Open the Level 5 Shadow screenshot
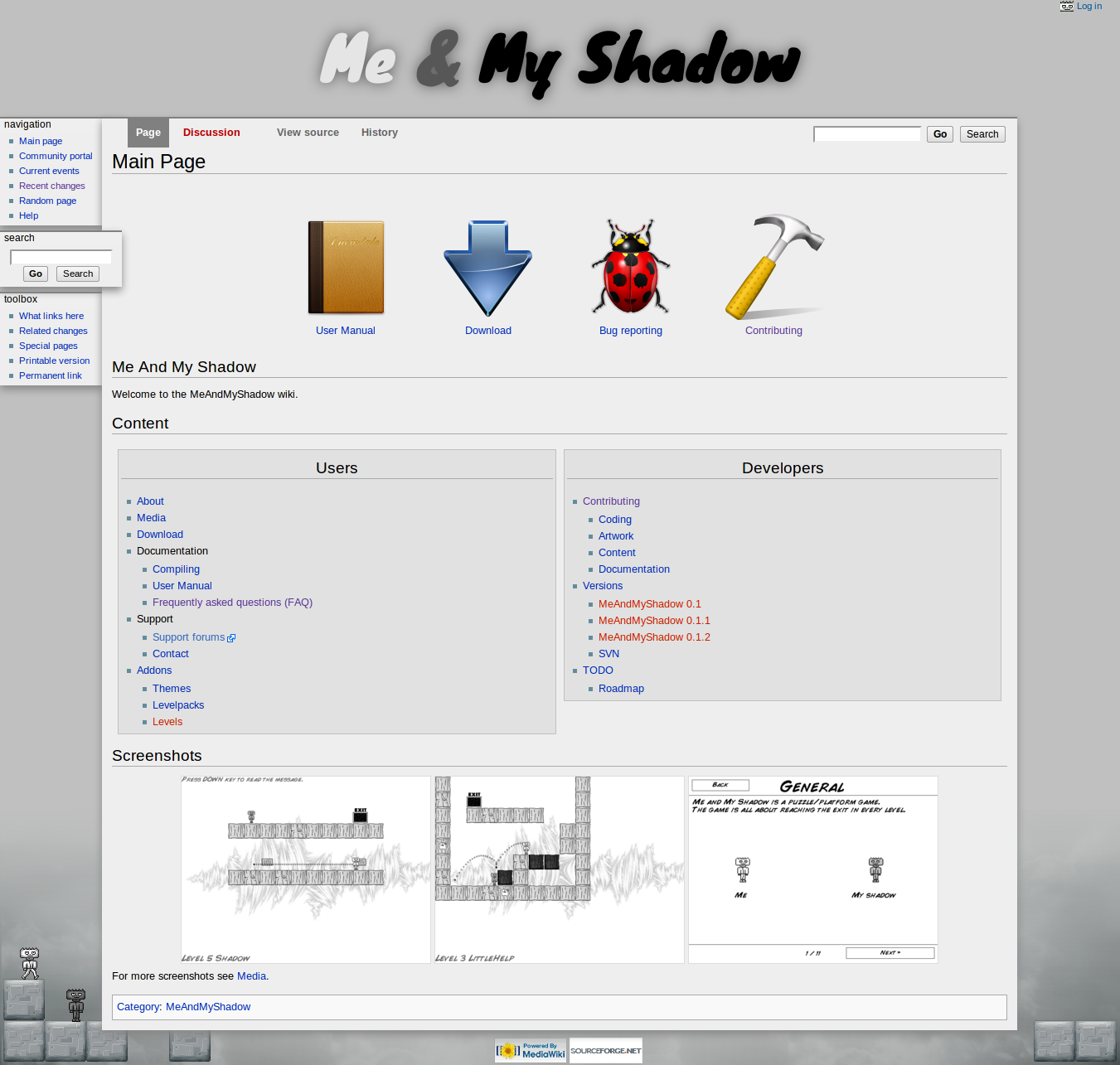This screenshot has height=1065, width=1120. tap(306, 869)
